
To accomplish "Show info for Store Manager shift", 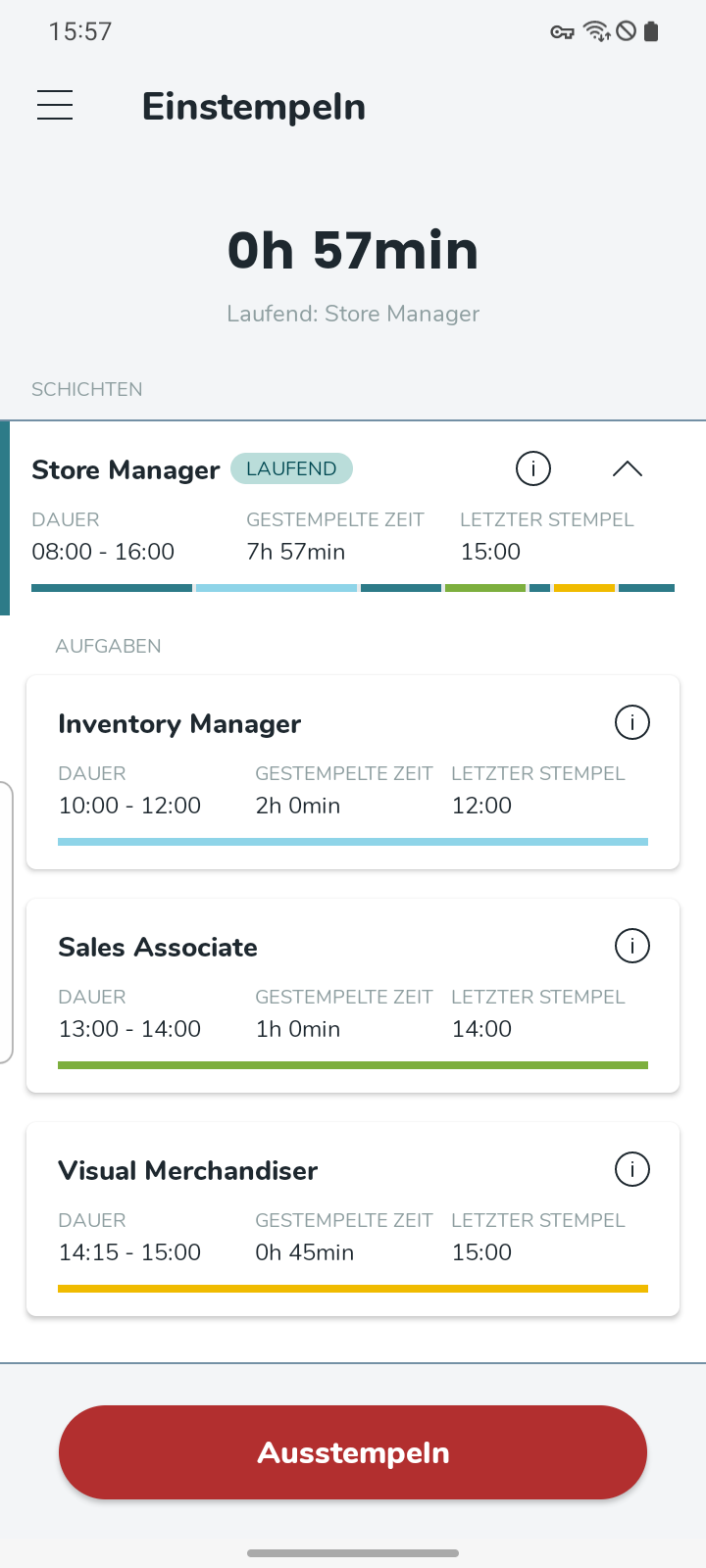I will point(533,468).
